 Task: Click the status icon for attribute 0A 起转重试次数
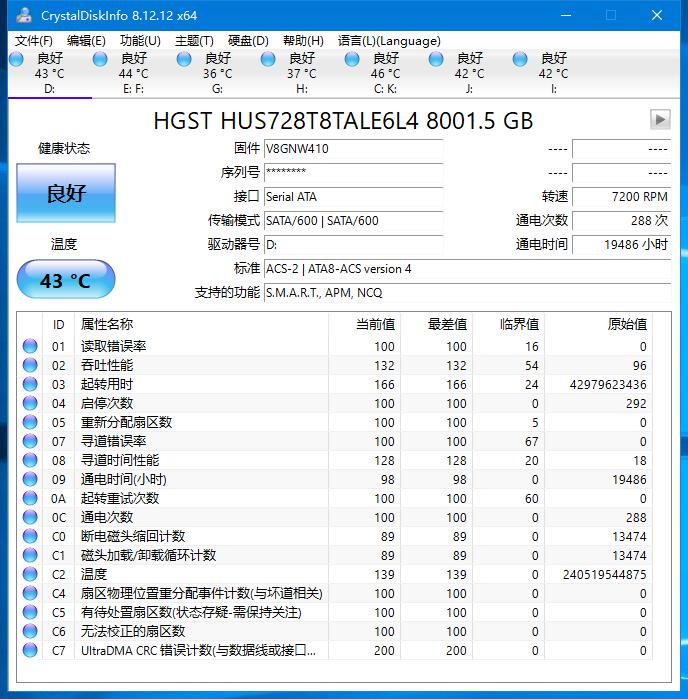pyautogui.click(x=30, y=498)
